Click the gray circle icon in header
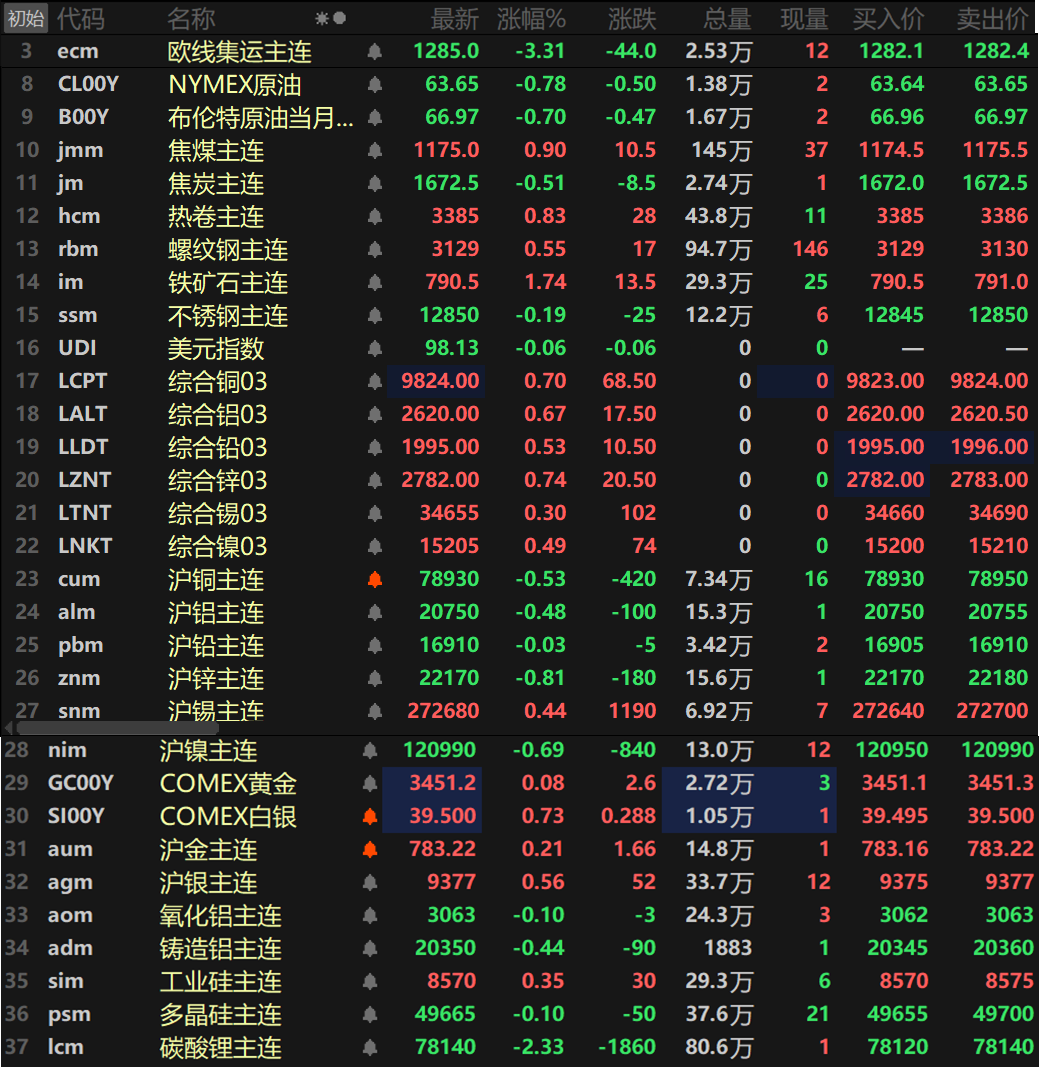The width and height of the screenshot is (1039, 1067). pyautogui.click(x=340, y=18)
